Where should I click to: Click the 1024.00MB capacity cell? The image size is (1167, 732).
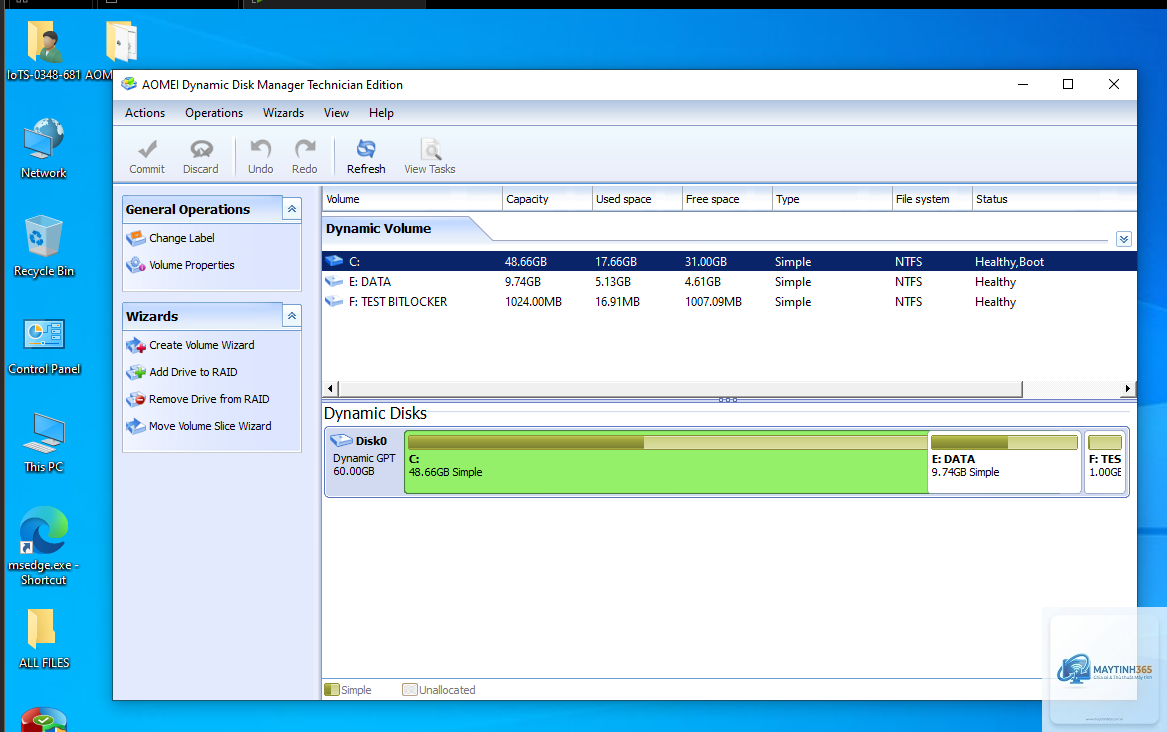coord(533,301)
